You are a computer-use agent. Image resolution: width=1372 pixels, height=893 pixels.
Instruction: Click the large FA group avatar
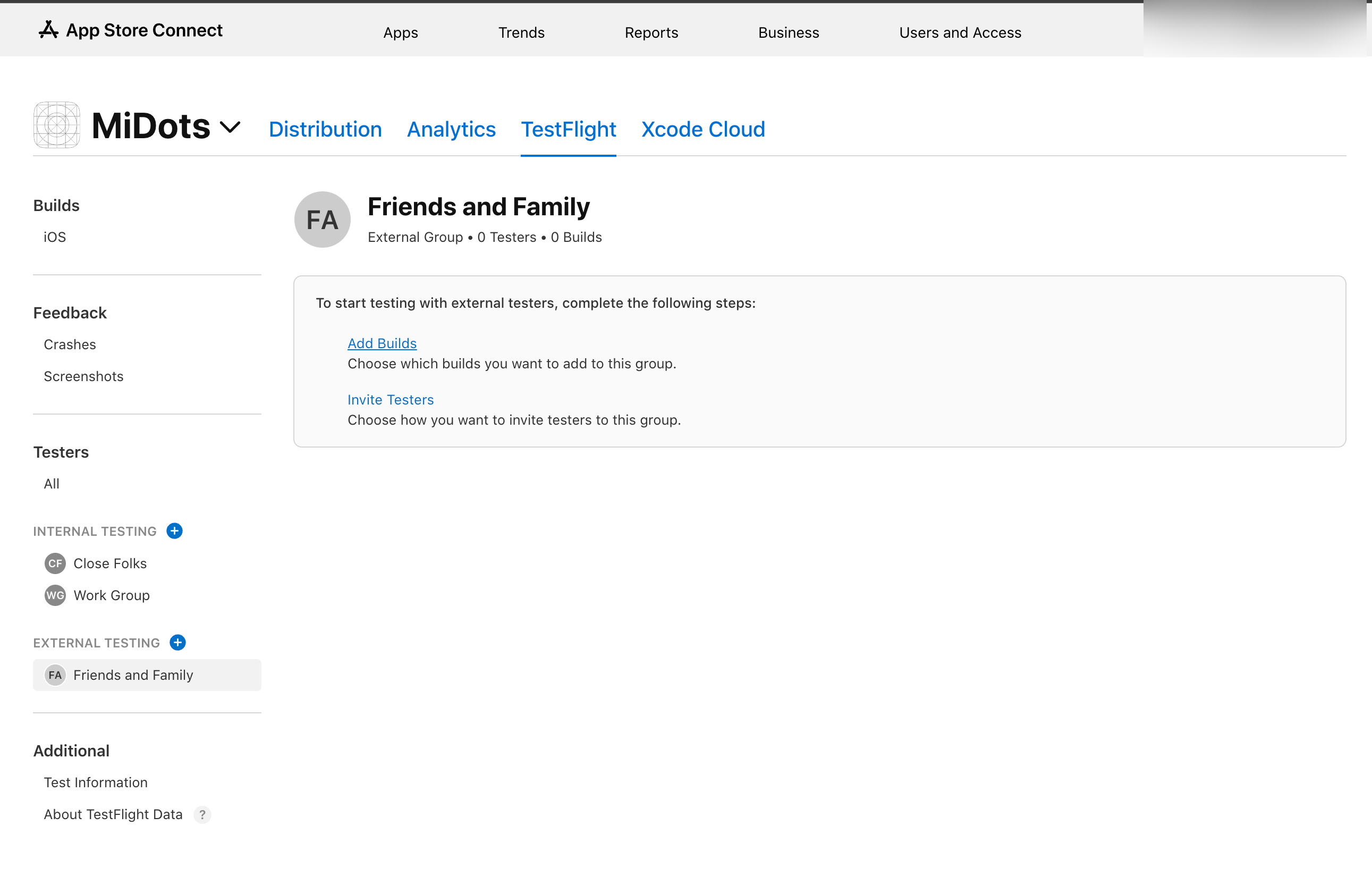point(322,220)
